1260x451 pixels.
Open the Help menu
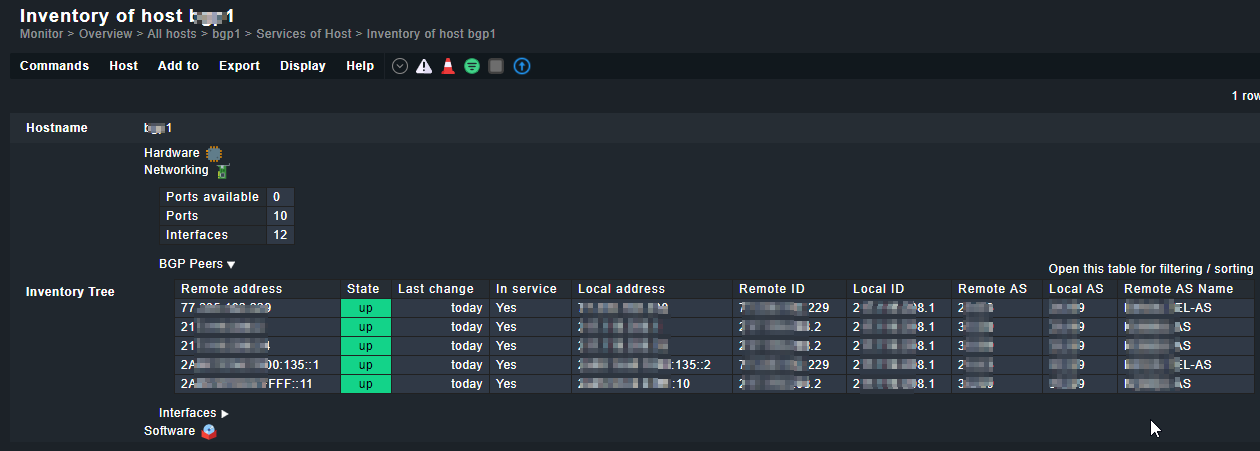360,66
